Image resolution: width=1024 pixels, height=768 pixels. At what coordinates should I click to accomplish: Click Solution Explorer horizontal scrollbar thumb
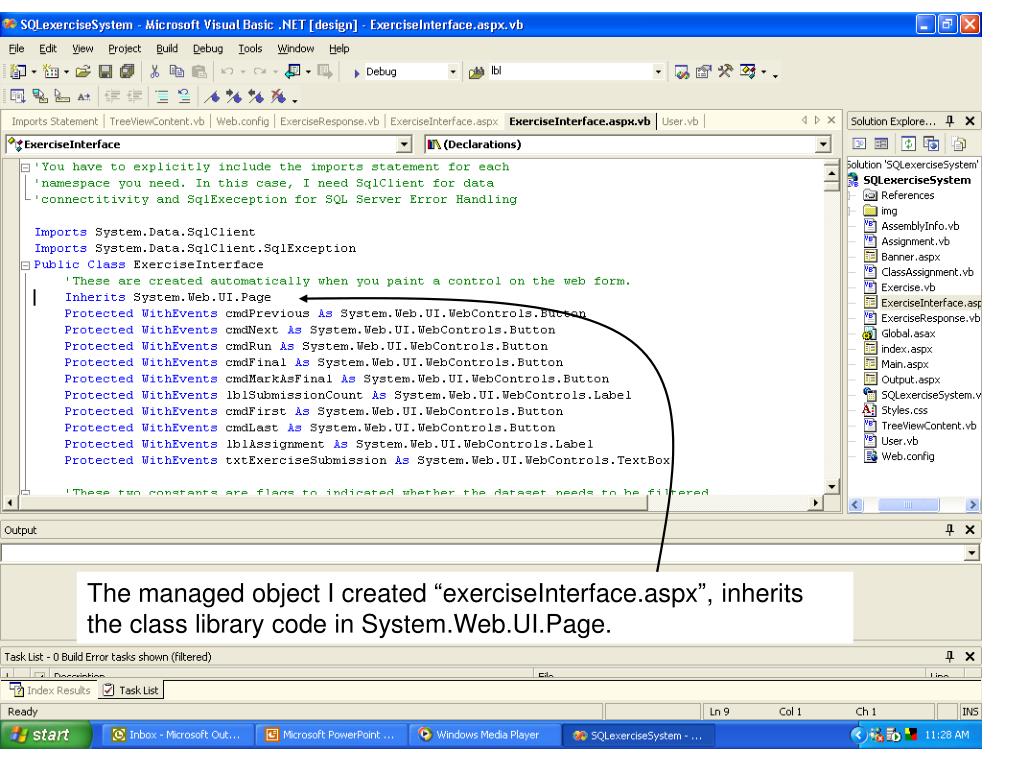coord(908,505)
